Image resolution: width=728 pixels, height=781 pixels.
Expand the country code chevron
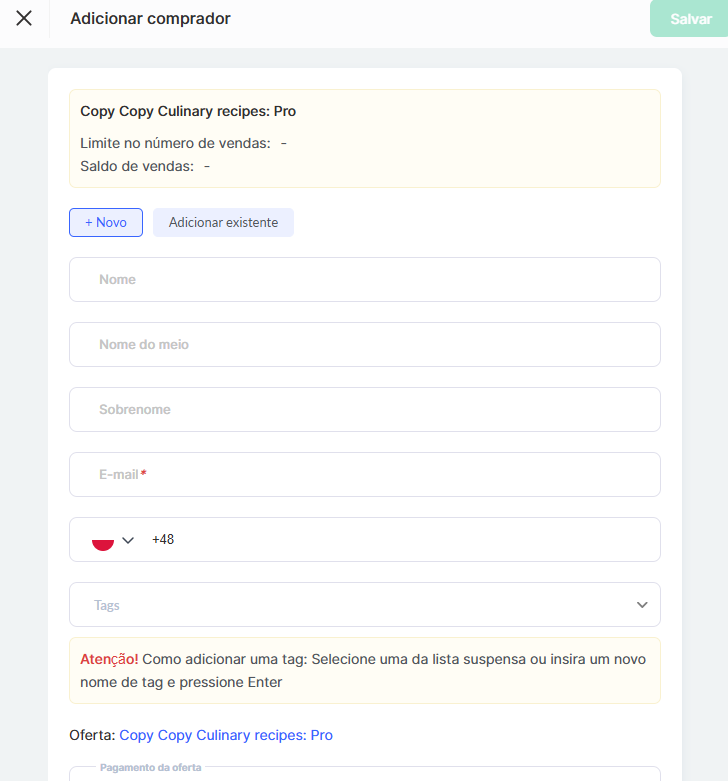click(128, 540)
